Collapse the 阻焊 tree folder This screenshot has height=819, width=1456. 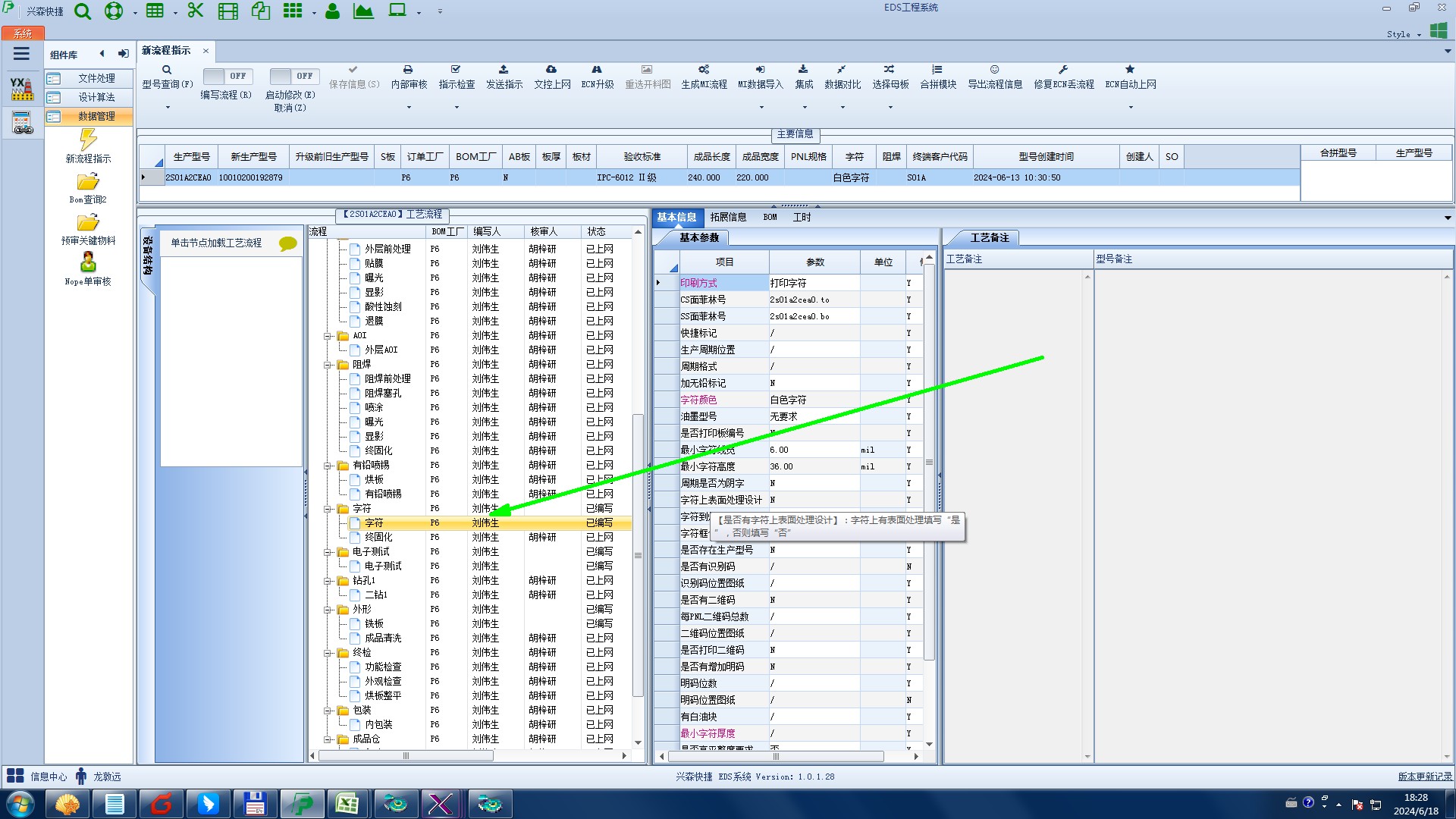(328, 365)
